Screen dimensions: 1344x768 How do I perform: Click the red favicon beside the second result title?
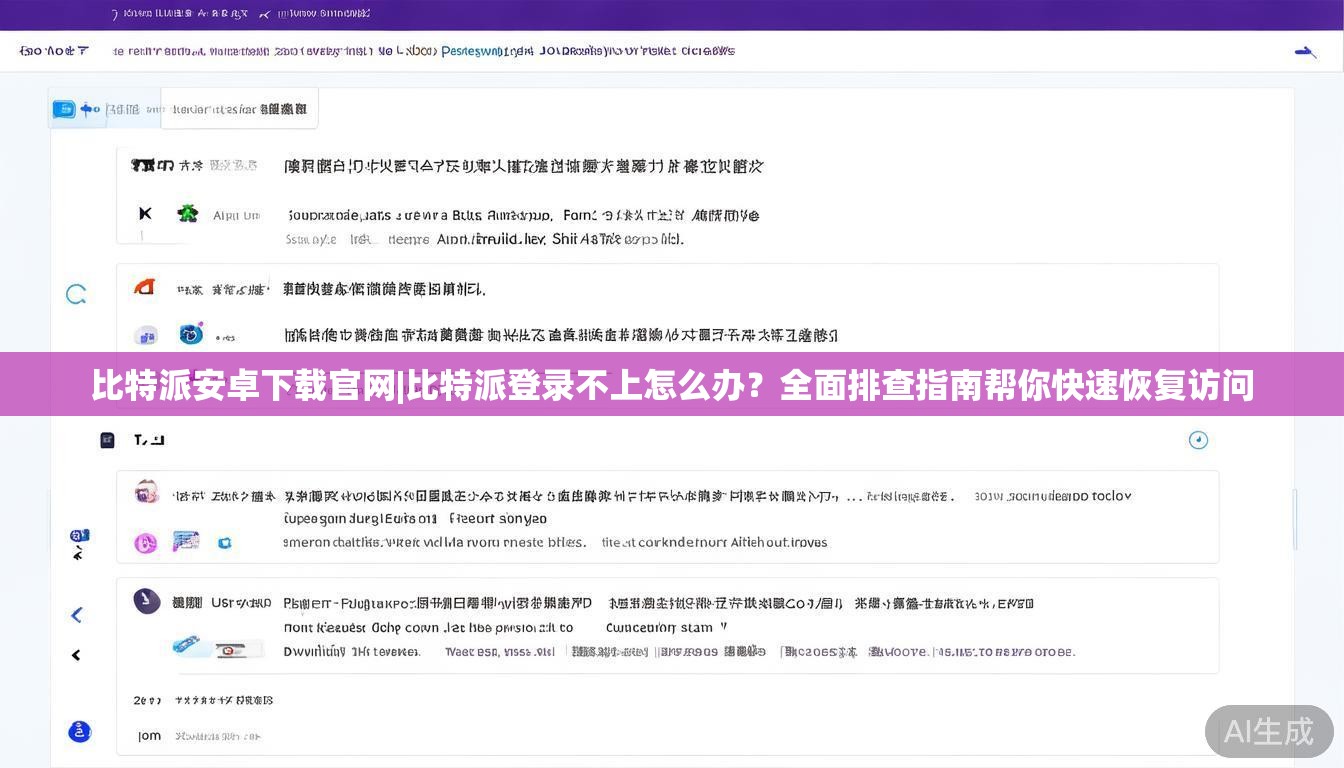coord(144,286)
